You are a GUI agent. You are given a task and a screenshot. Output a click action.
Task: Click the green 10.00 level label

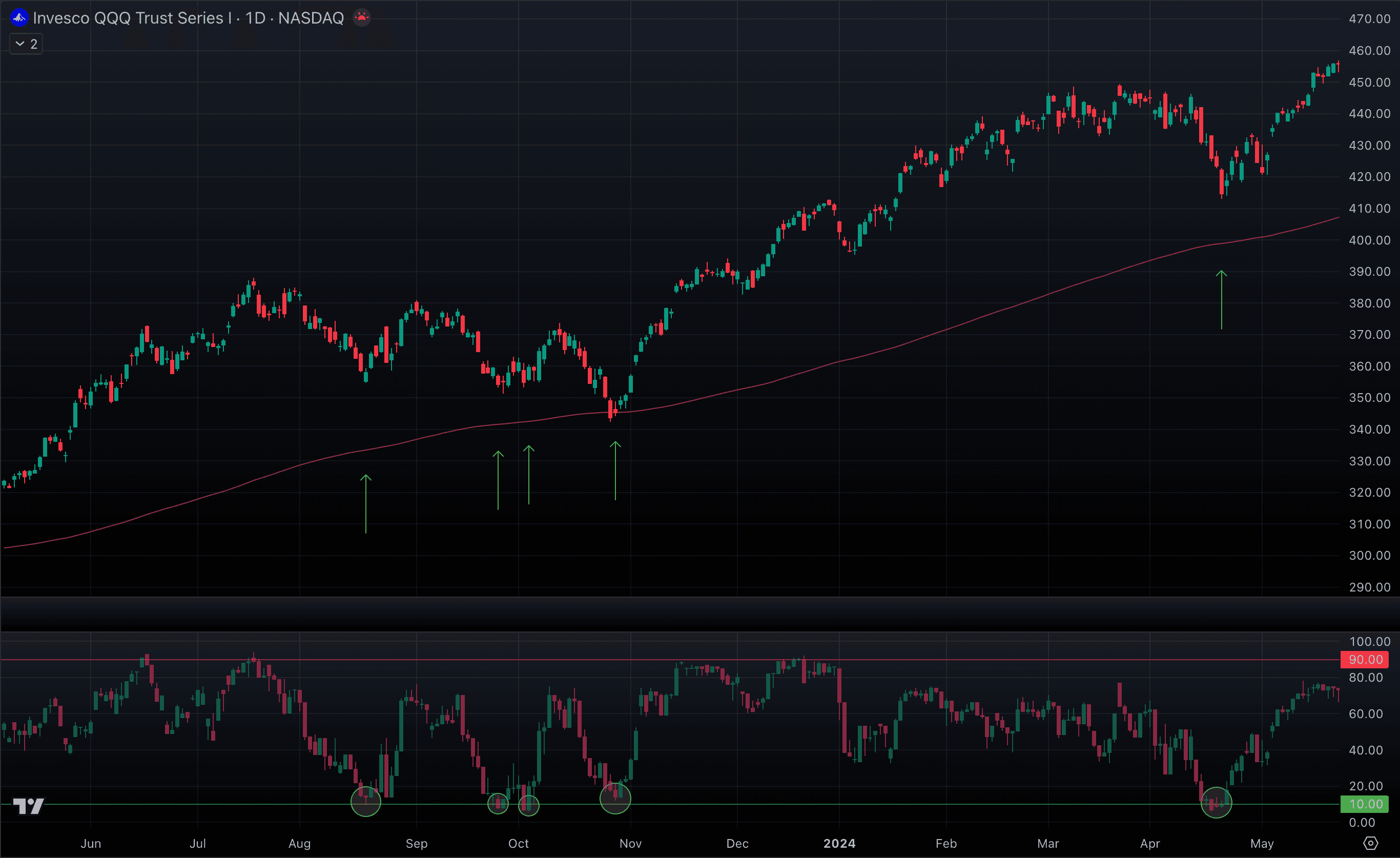pyautogui.click(x=1365, y=804)
